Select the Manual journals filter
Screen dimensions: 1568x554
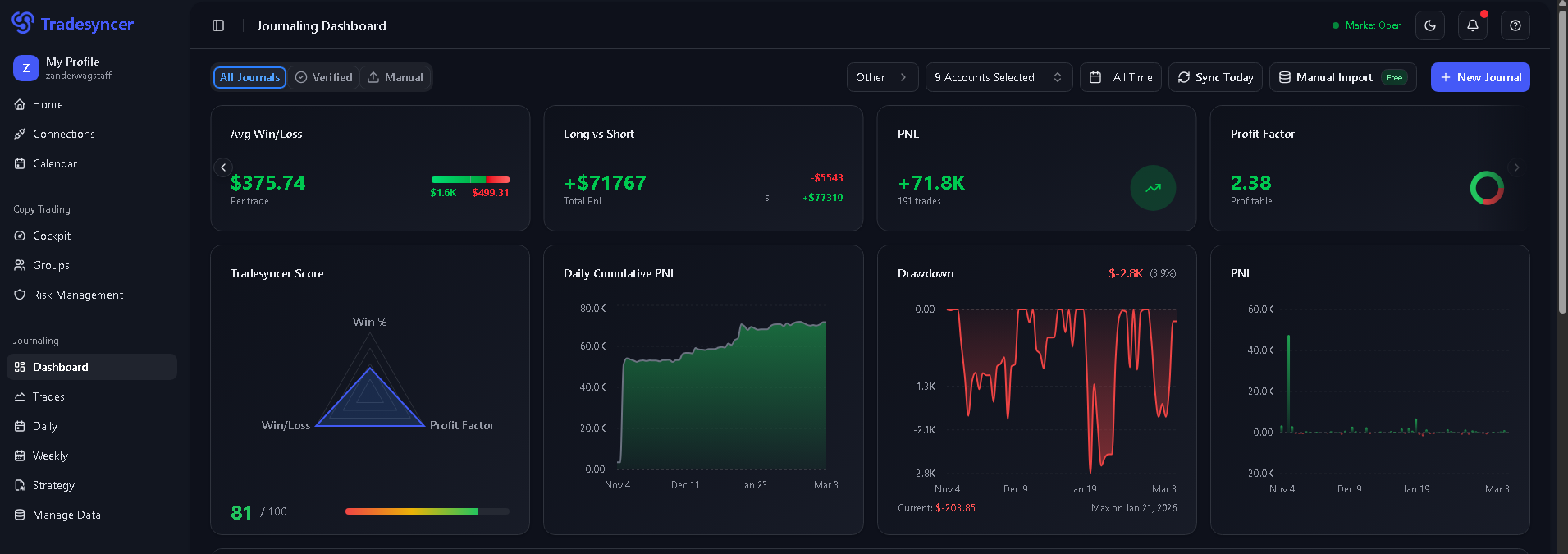tap(395, 77)
